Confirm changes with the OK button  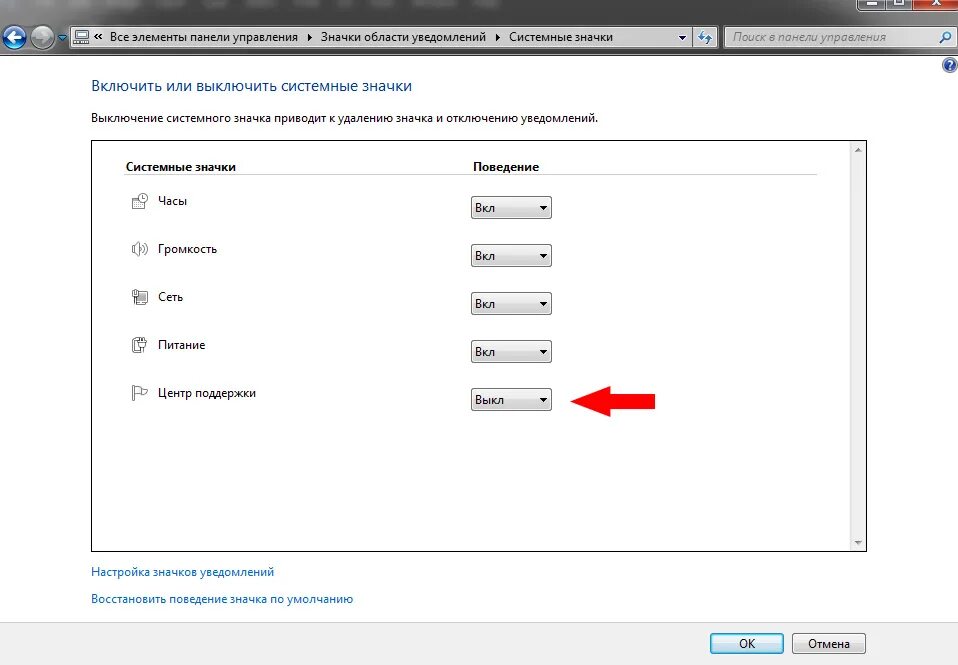point(747,644)
